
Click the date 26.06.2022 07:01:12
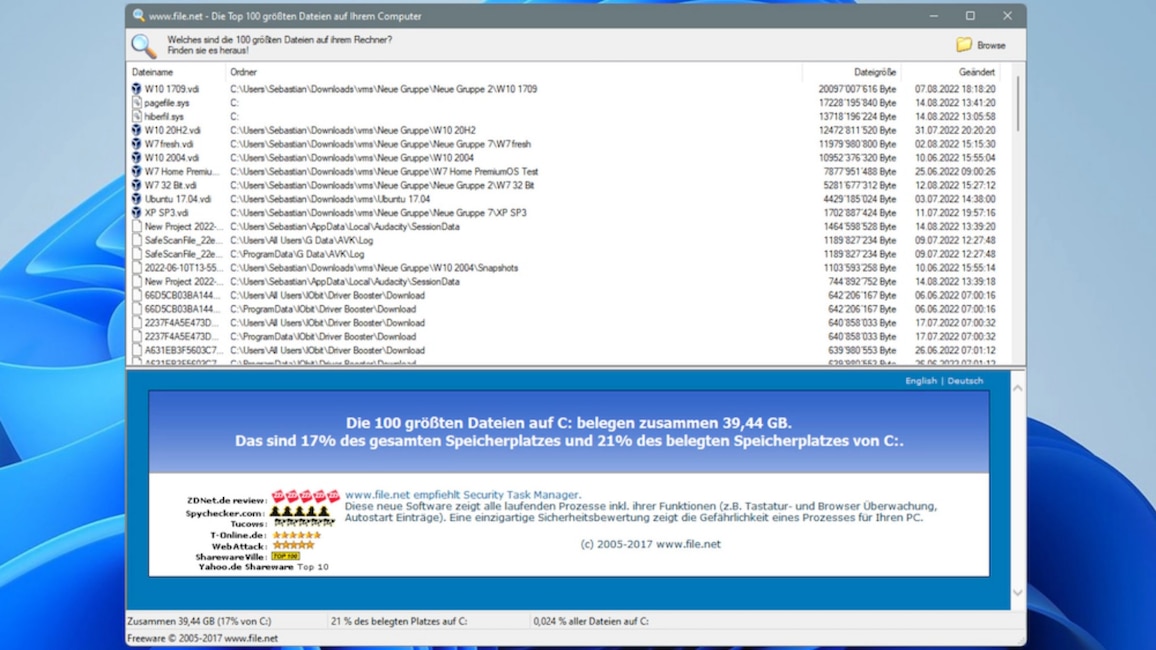(955, 350)
